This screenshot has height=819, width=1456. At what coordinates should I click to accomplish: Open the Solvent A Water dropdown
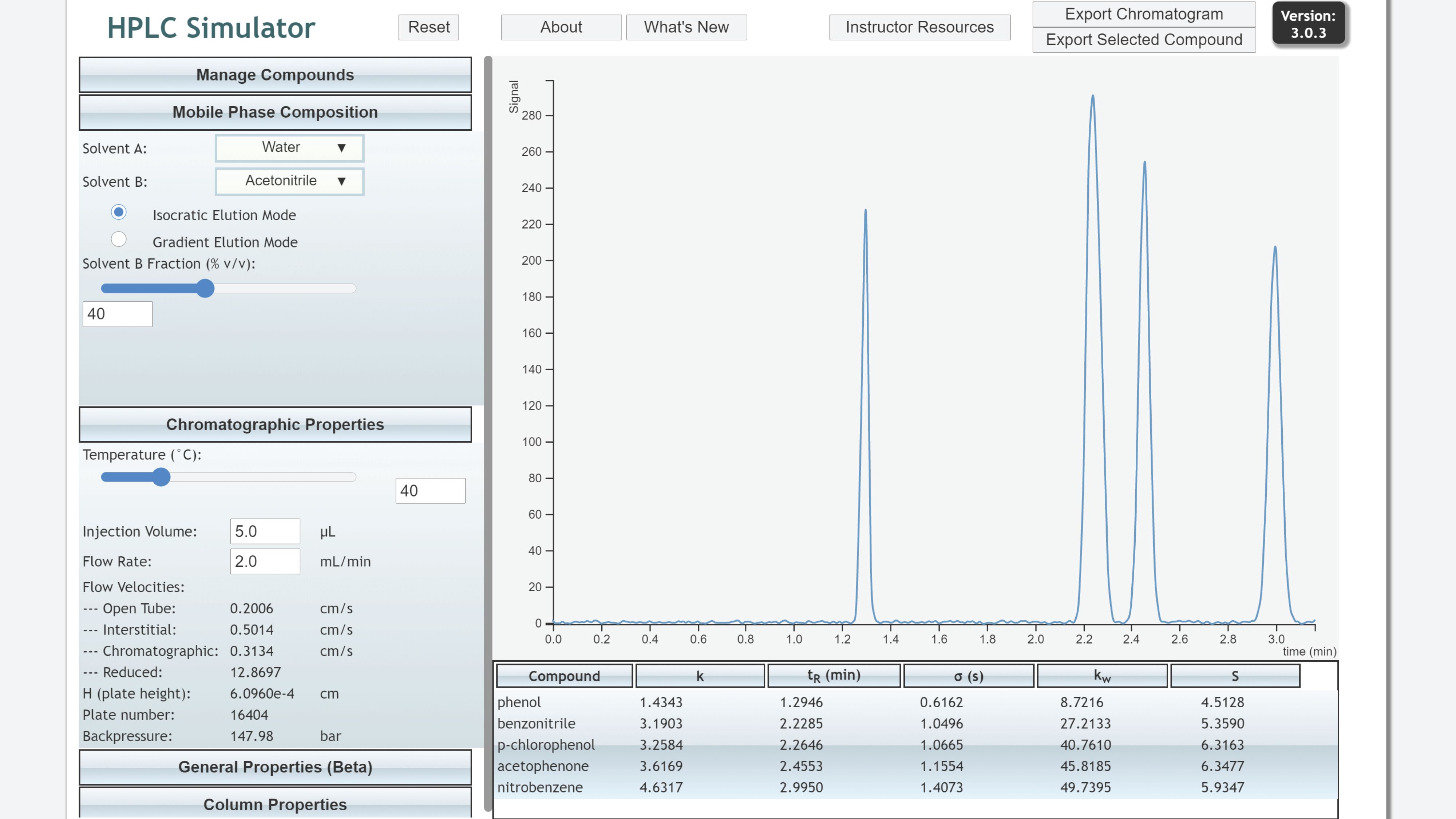pyautogui.click(x=289, y=147)
